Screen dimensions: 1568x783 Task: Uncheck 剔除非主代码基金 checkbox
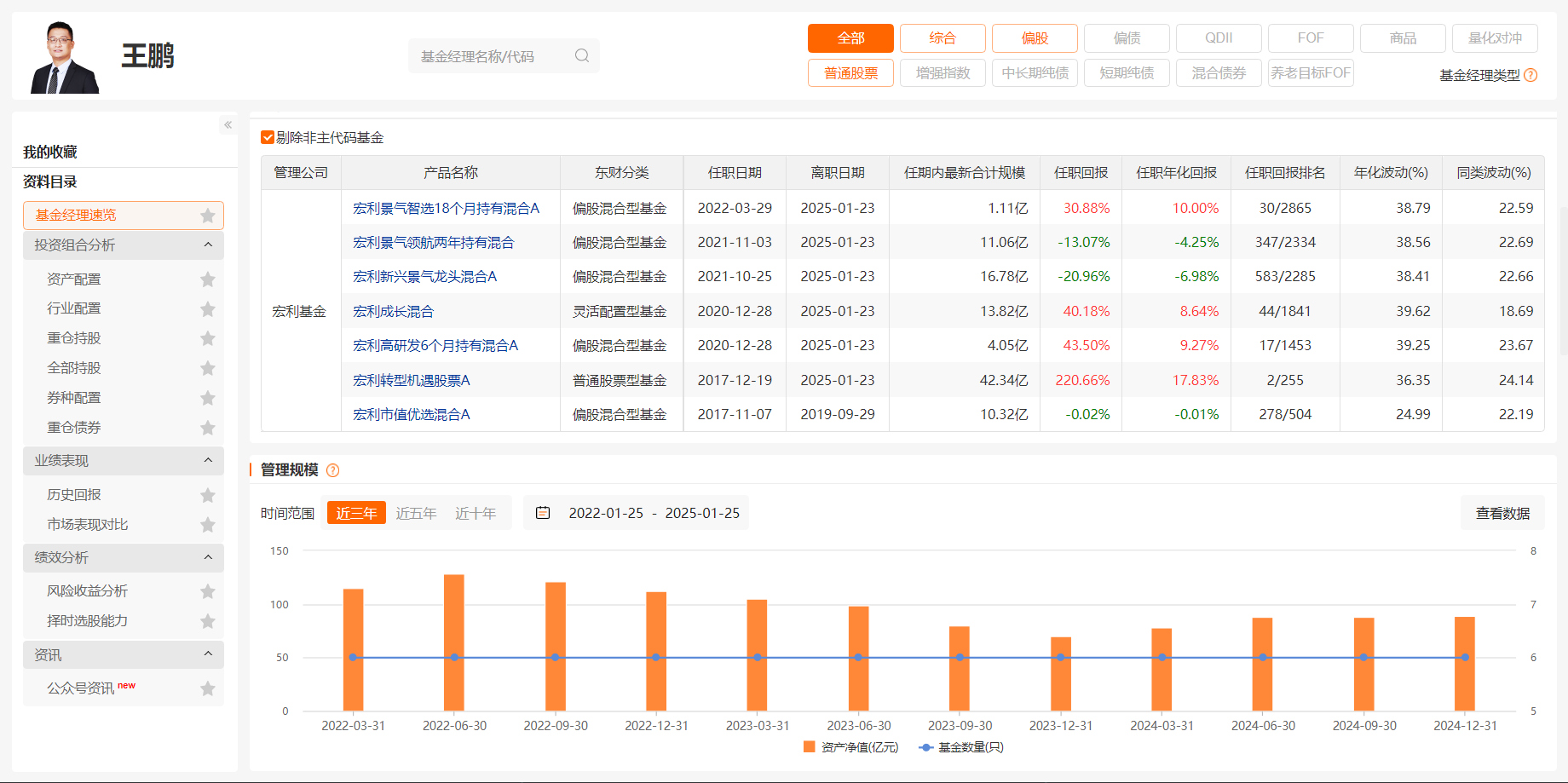pyautogui.click(x=268, y=137)
